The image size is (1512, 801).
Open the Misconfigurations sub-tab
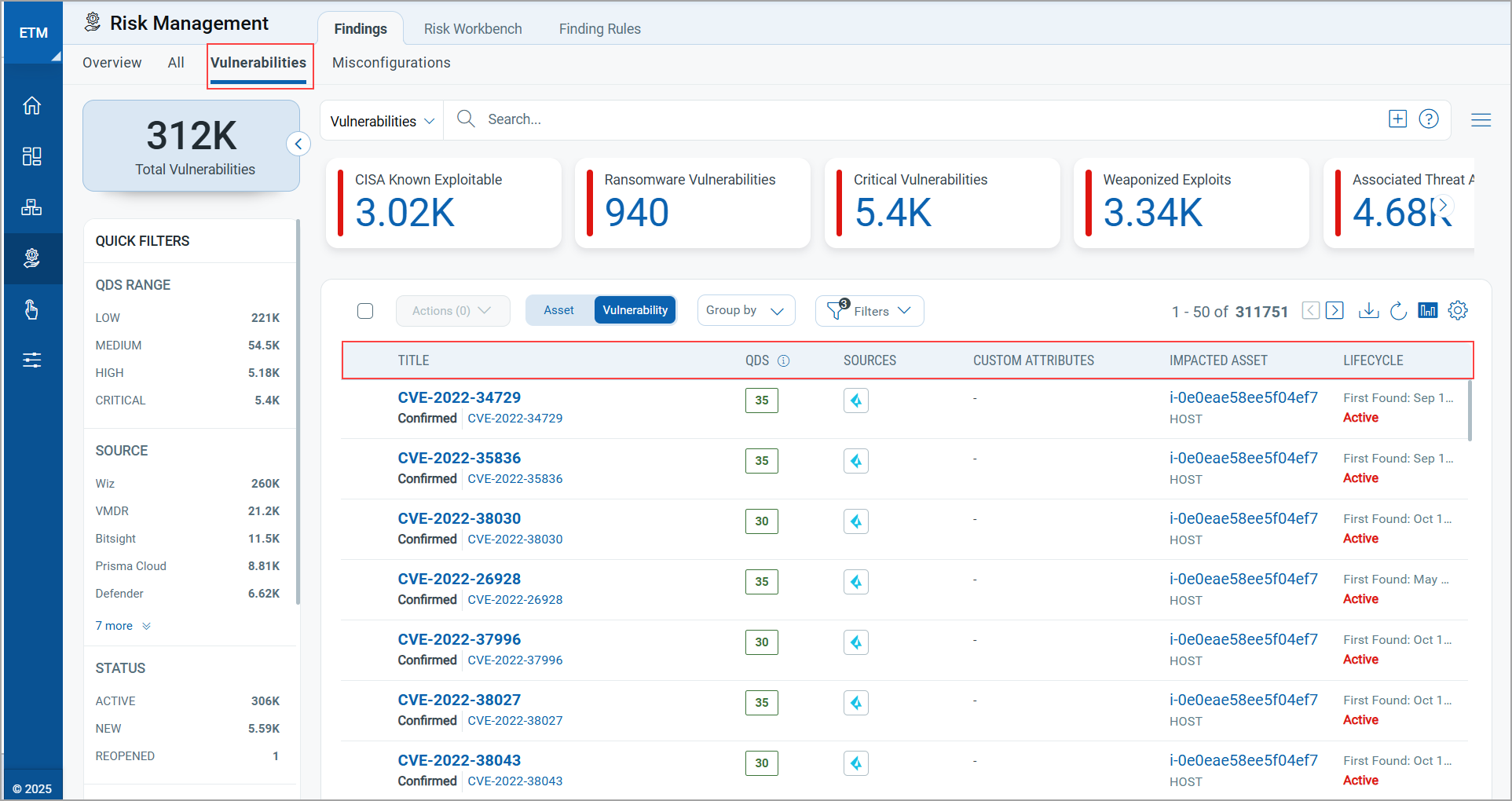point(391,63)
